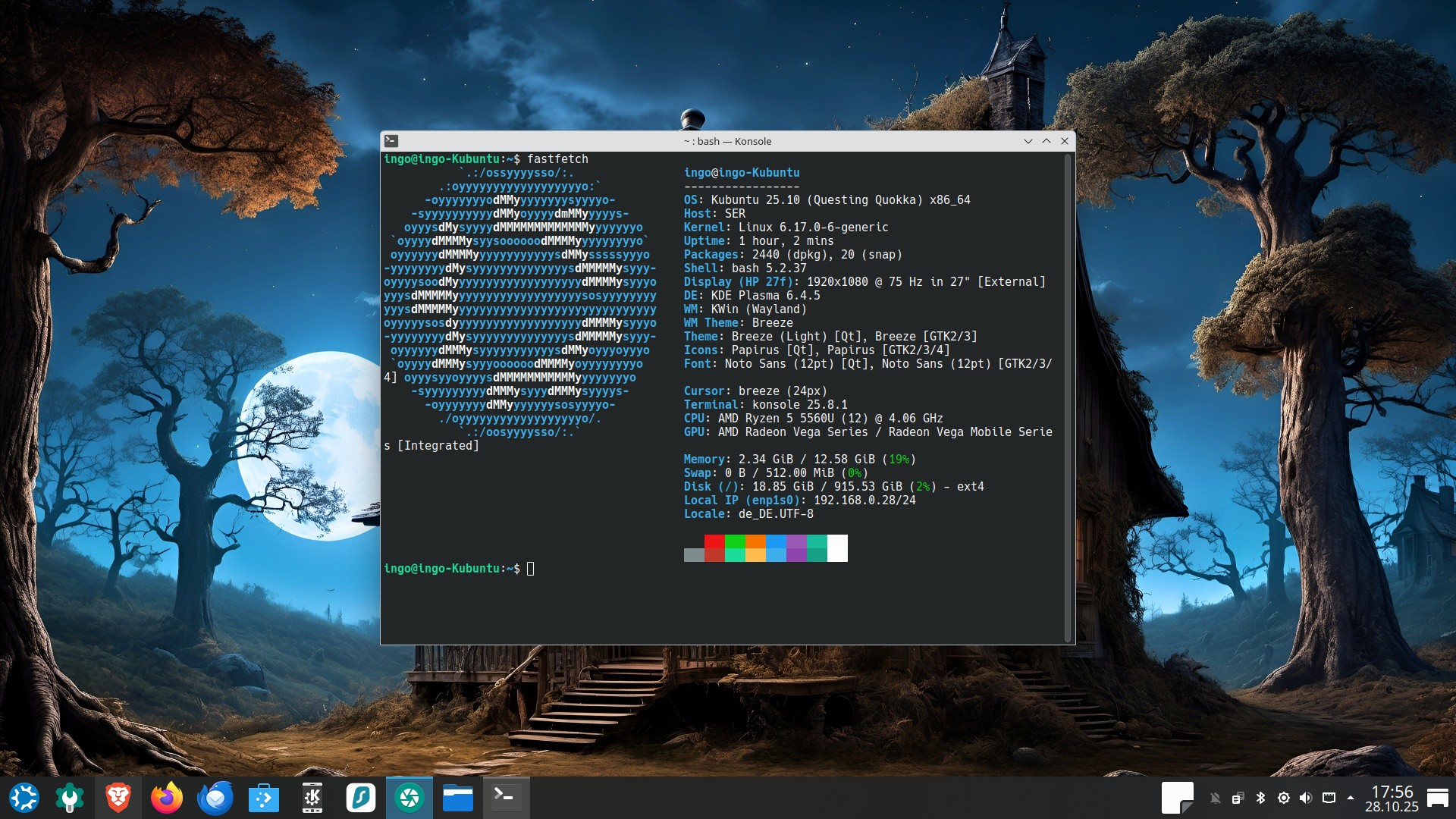Open the Surfshark VPN app
Image resolution: width=1456 pixels, height=819 pixels.
[361, 798]
